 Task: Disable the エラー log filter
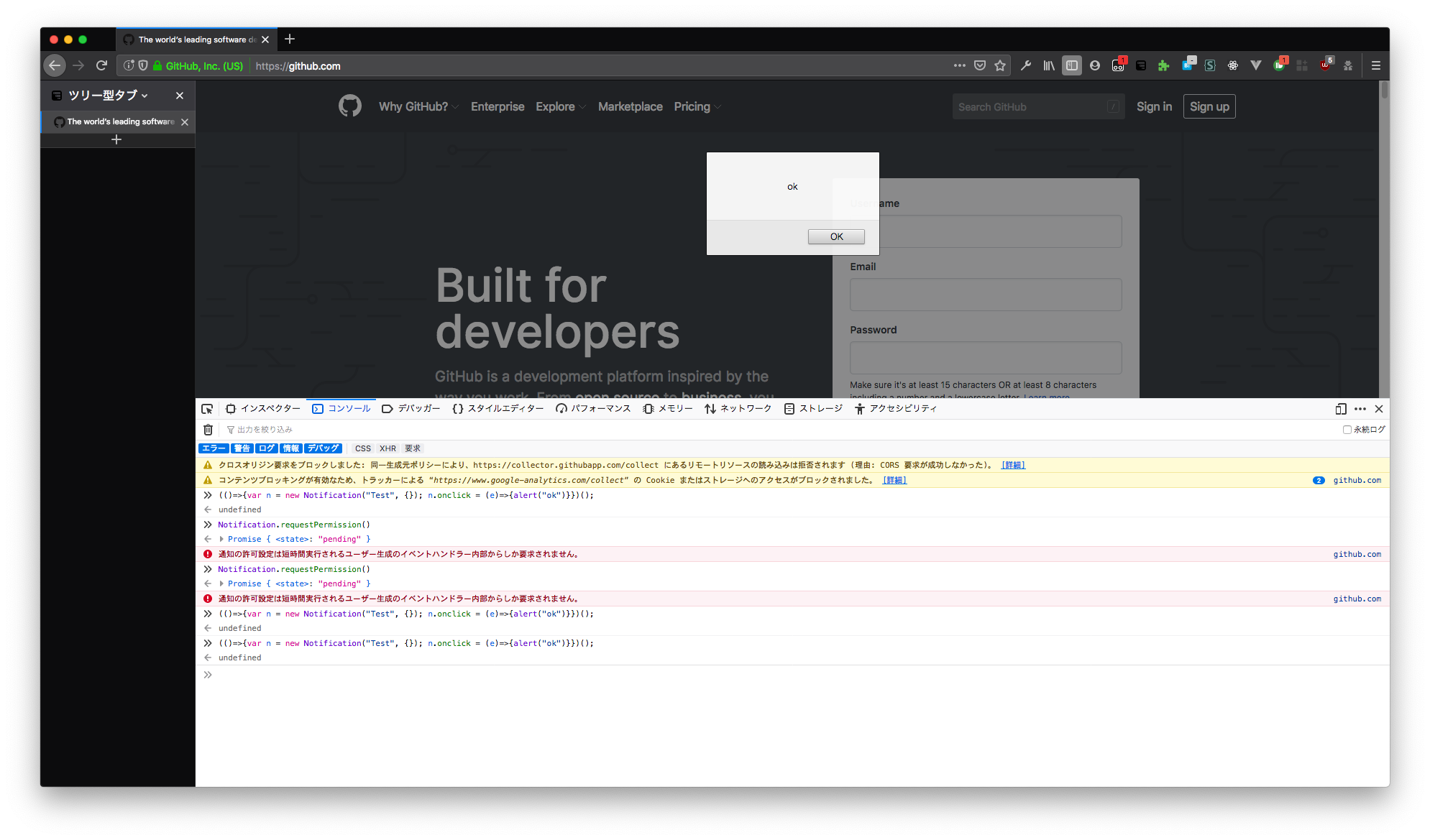[214, 448]
